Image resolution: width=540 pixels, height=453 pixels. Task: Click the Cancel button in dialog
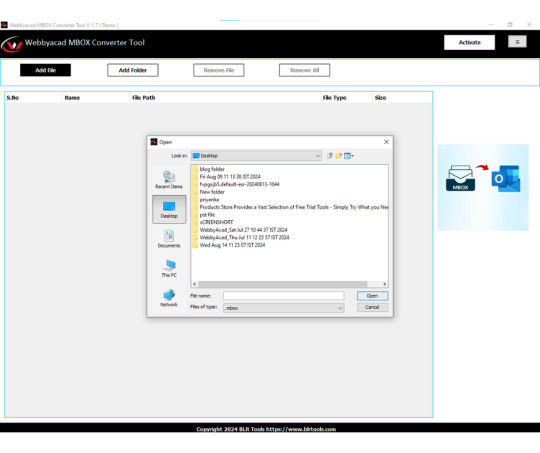(372, 307)
